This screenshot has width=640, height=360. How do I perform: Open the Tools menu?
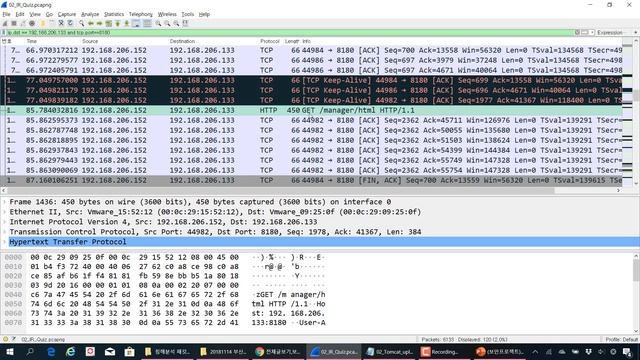pos(187,14)
